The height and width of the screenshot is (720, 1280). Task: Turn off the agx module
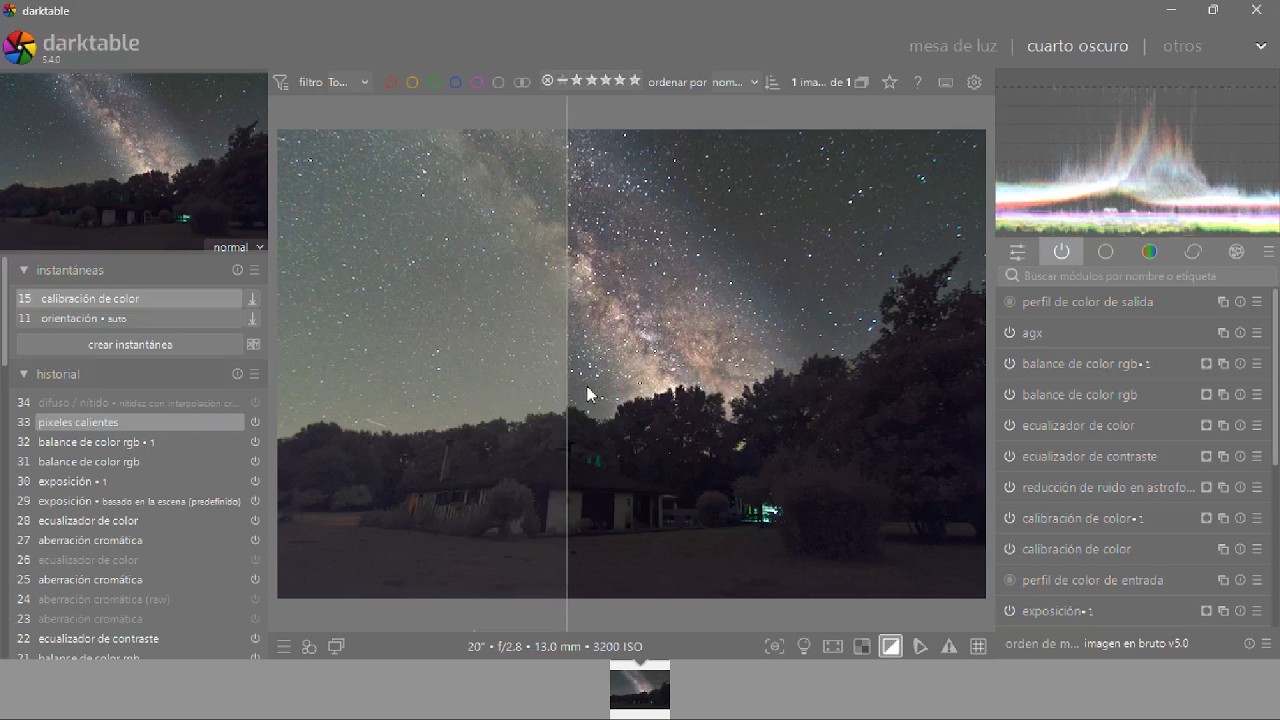[x=1010, y=333]
